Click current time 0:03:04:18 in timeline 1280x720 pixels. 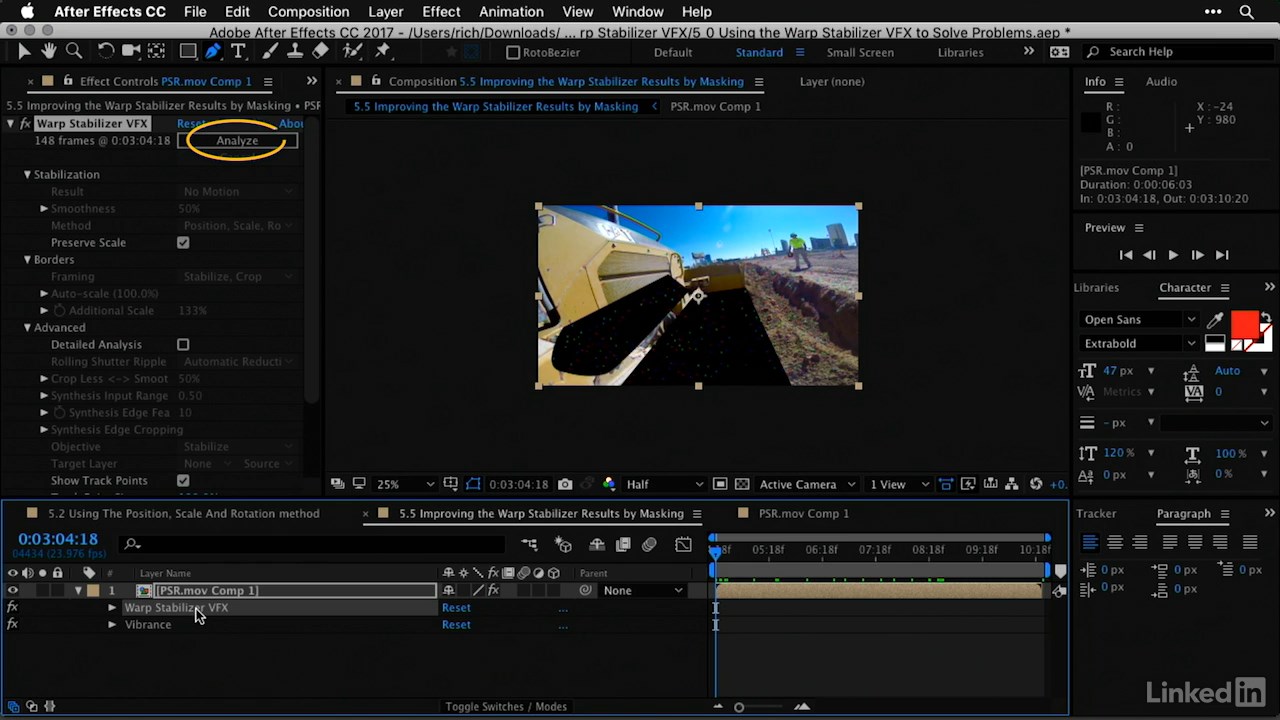point(58,539)
